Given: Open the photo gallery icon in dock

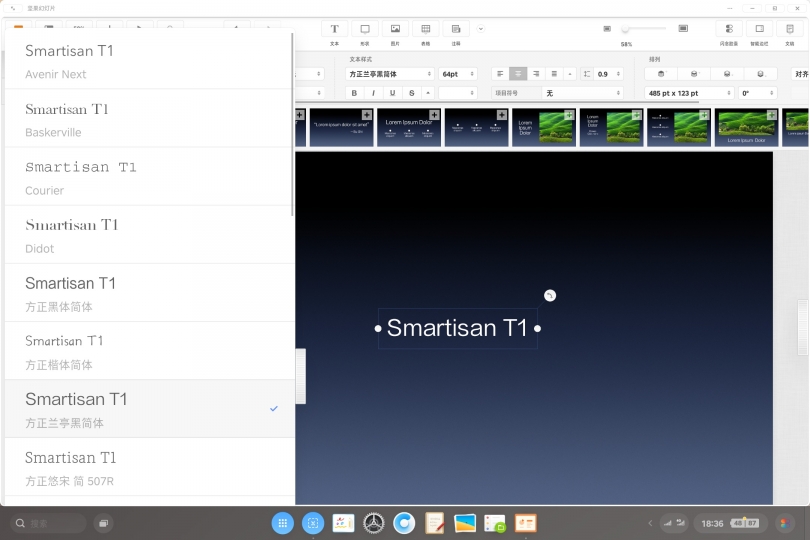Looking at the screenshot, I should (465, 523).
